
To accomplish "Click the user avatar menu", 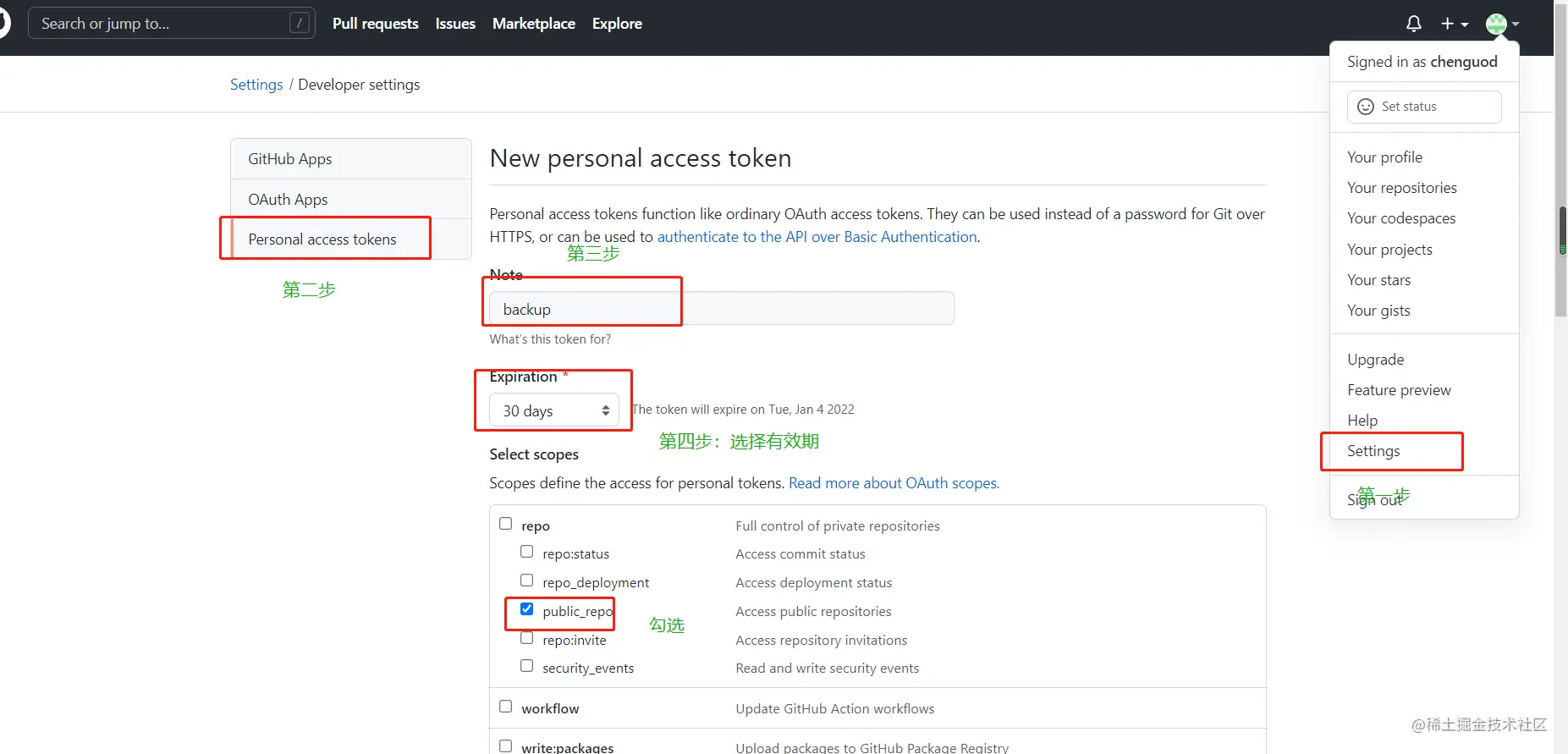I will 1502,24.
